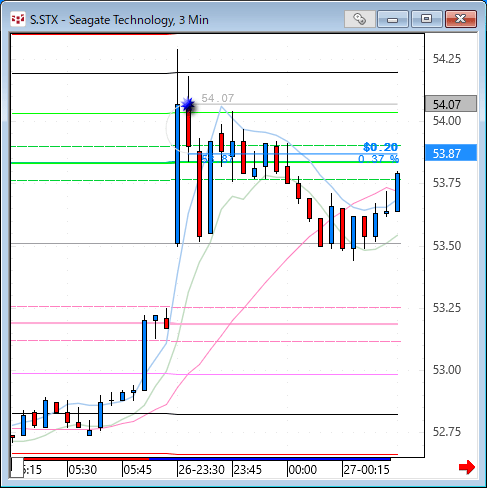
Task: Close the S.STX chart window
Action: (x=461, y=19)
